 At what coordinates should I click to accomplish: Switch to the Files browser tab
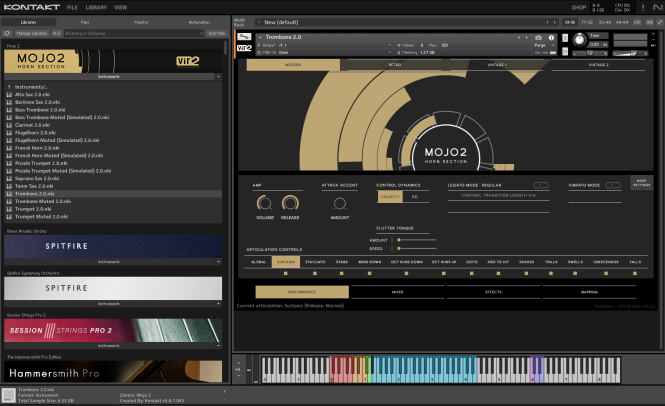pos(85,22)
